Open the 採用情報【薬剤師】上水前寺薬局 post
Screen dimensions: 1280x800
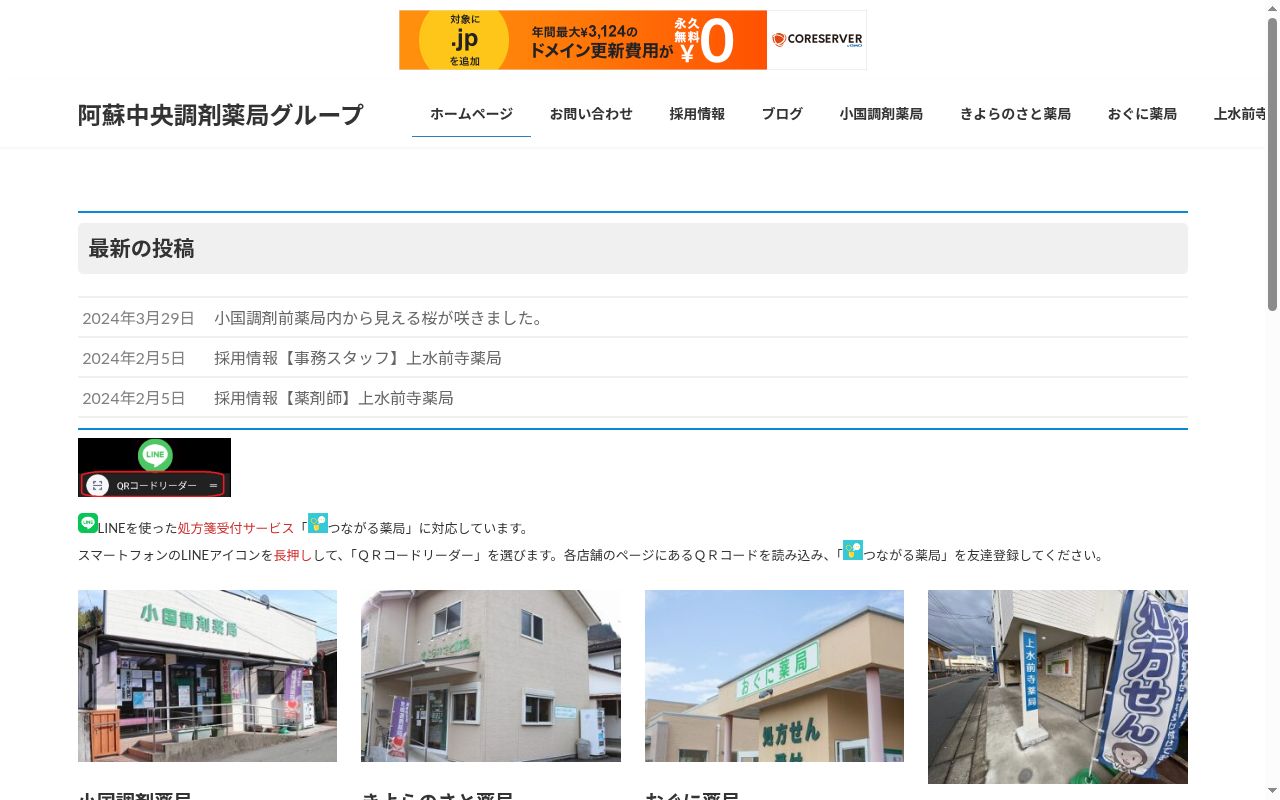coord(334,398)
